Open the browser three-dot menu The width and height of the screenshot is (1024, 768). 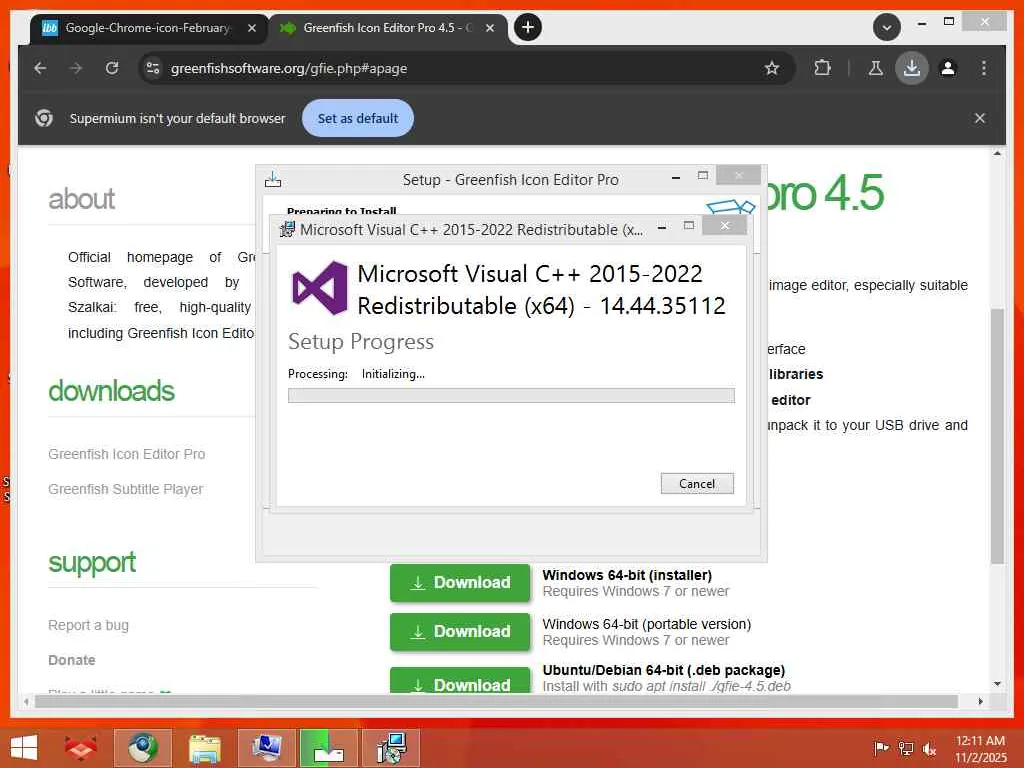(x=984, y=68)
